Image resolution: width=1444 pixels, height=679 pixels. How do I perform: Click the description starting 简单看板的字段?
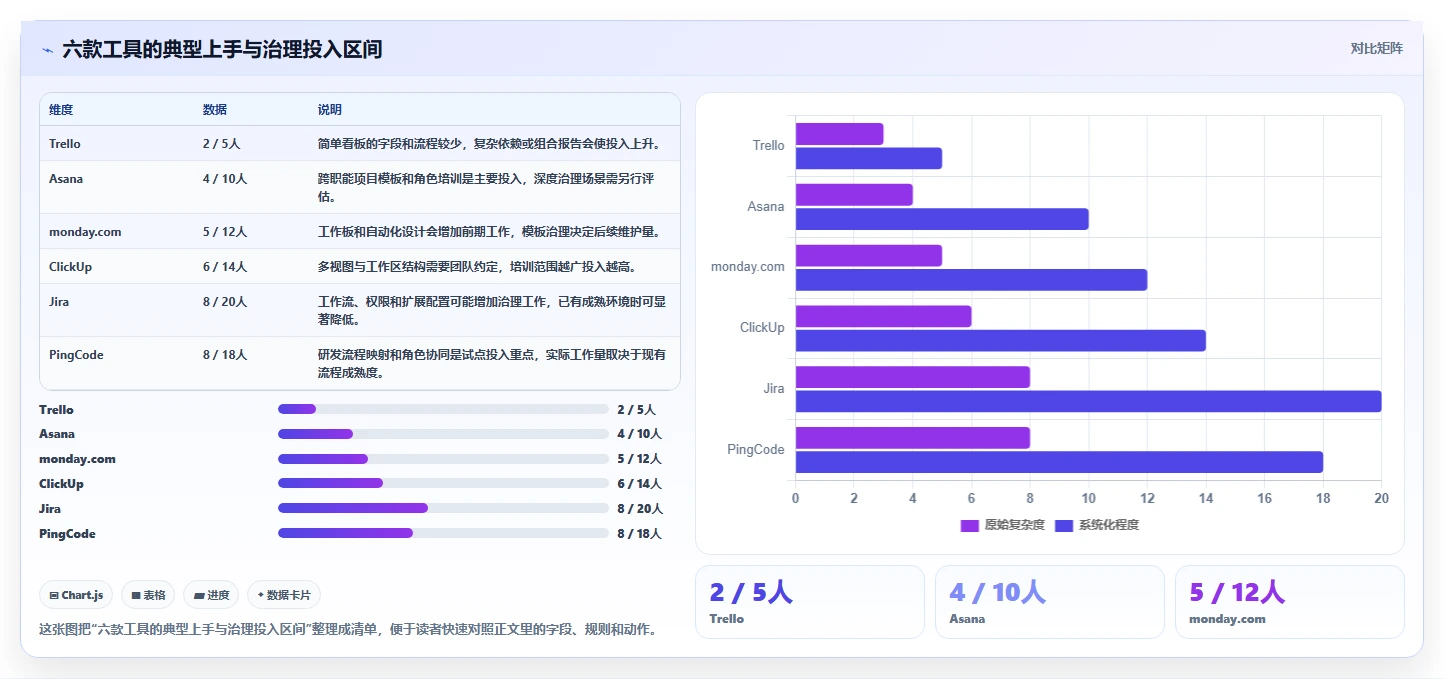coord(489,144)
